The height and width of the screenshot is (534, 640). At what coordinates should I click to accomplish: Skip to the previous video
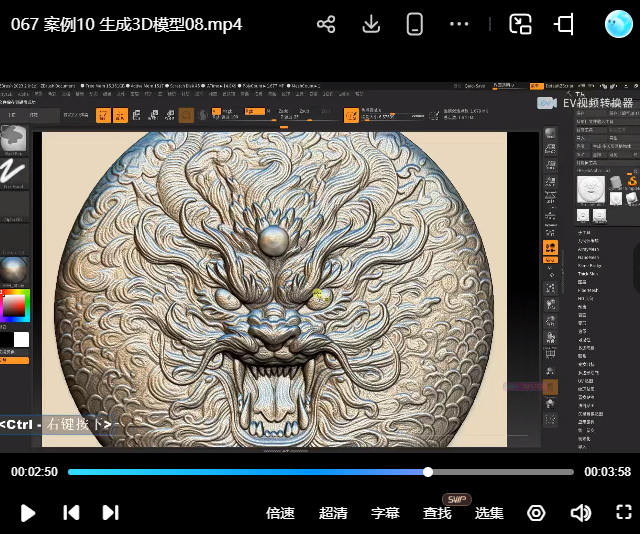pos(71,513)
